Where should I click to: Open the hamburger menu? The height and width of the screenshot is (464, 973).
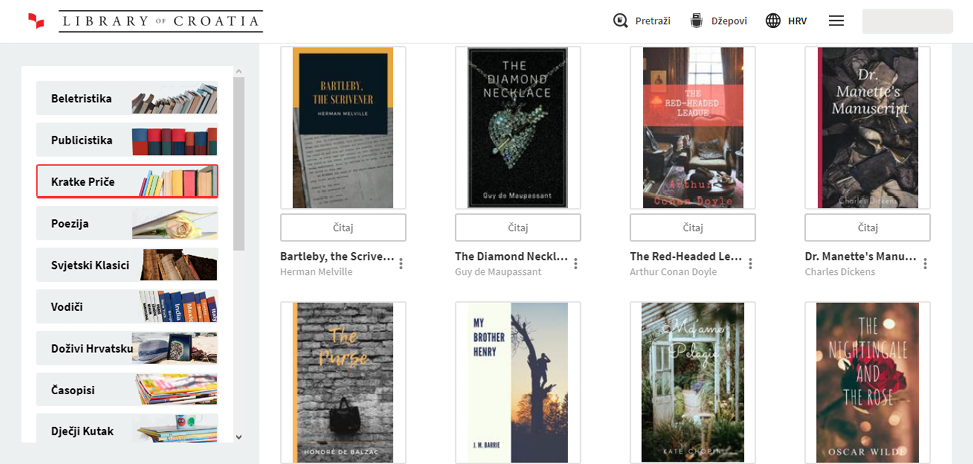tap(837, 21)
